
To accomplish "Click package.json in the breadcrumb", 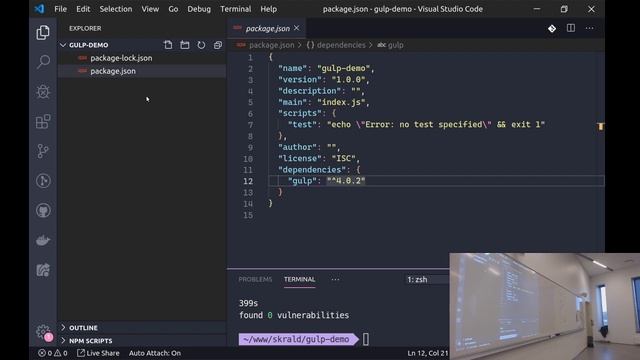I will pos(271,45).
